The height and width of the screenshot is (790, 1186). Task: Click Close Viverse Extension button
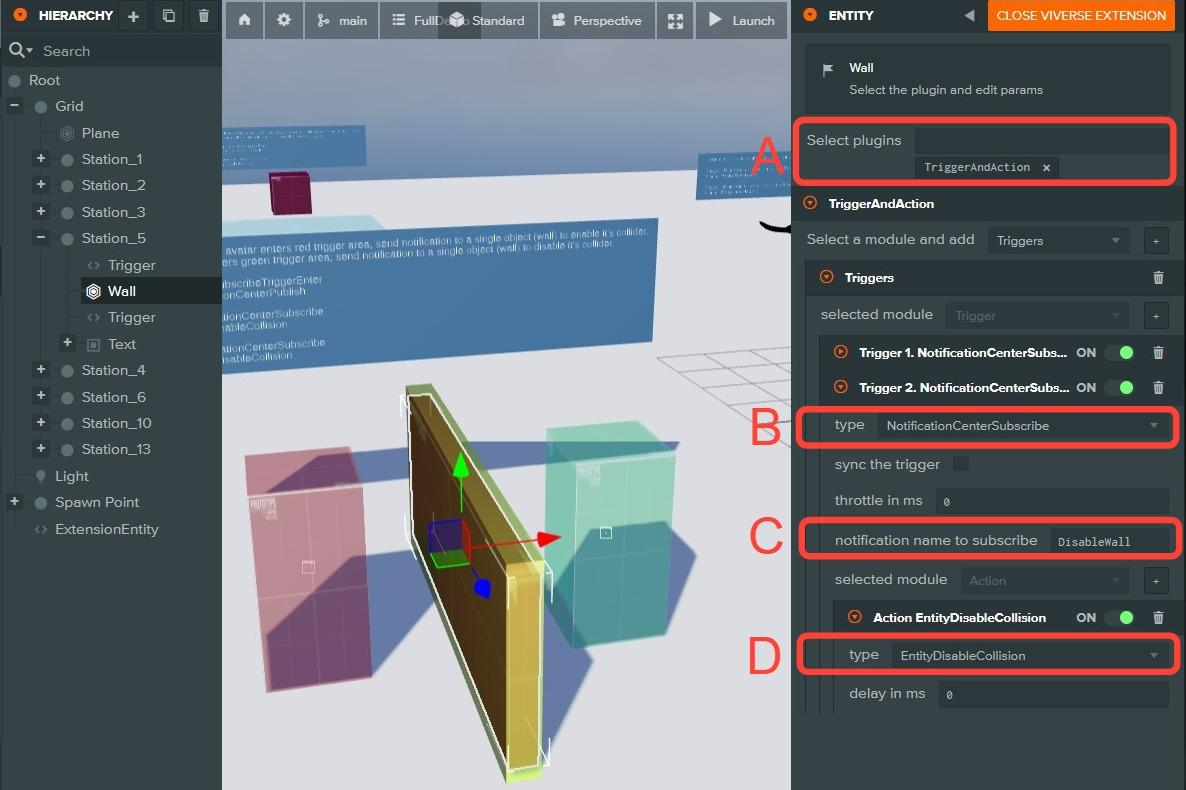point(1081,16)
